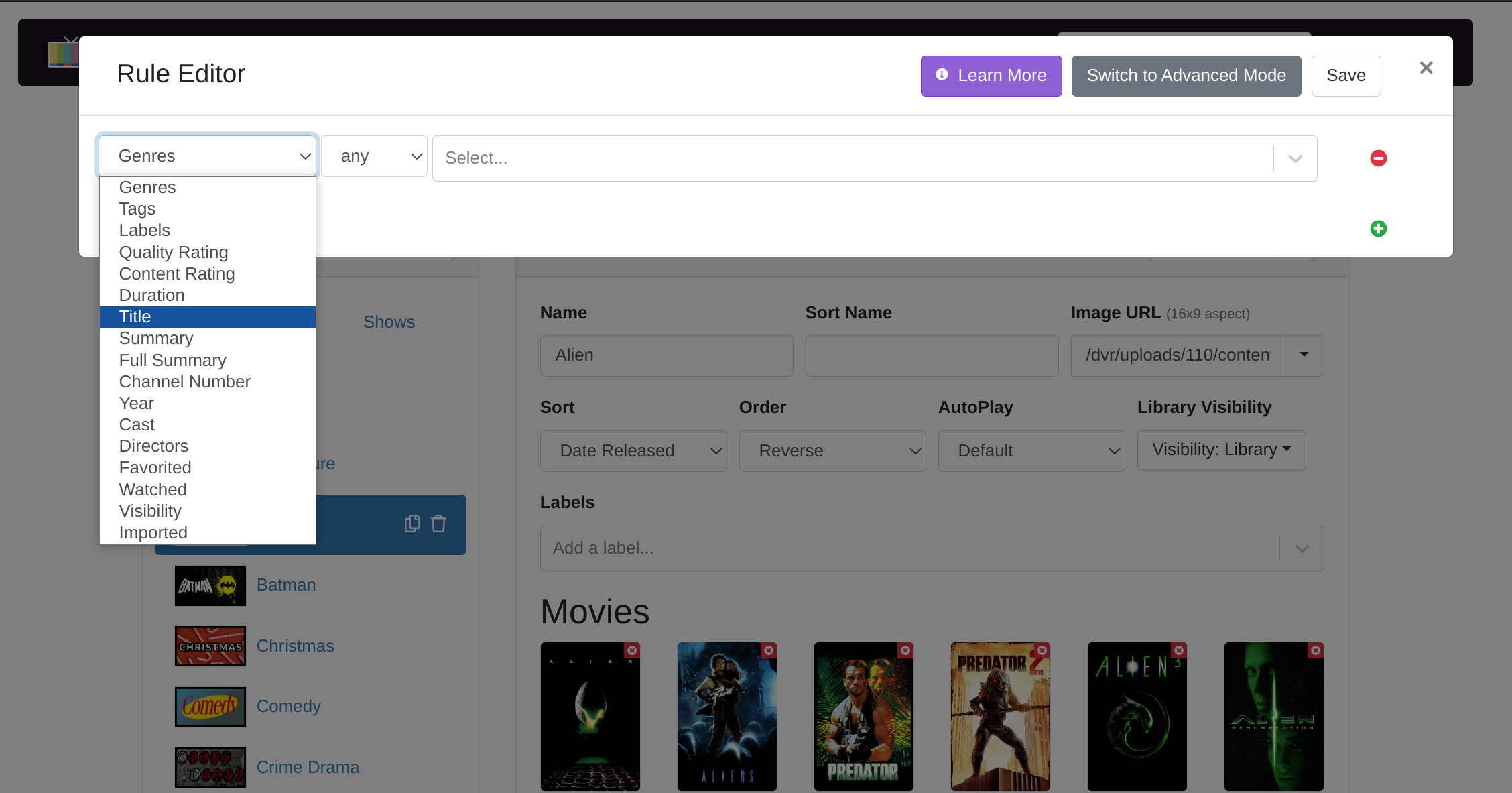Click the green add rule icon
1512x793 pixels.
point(1378,229)
